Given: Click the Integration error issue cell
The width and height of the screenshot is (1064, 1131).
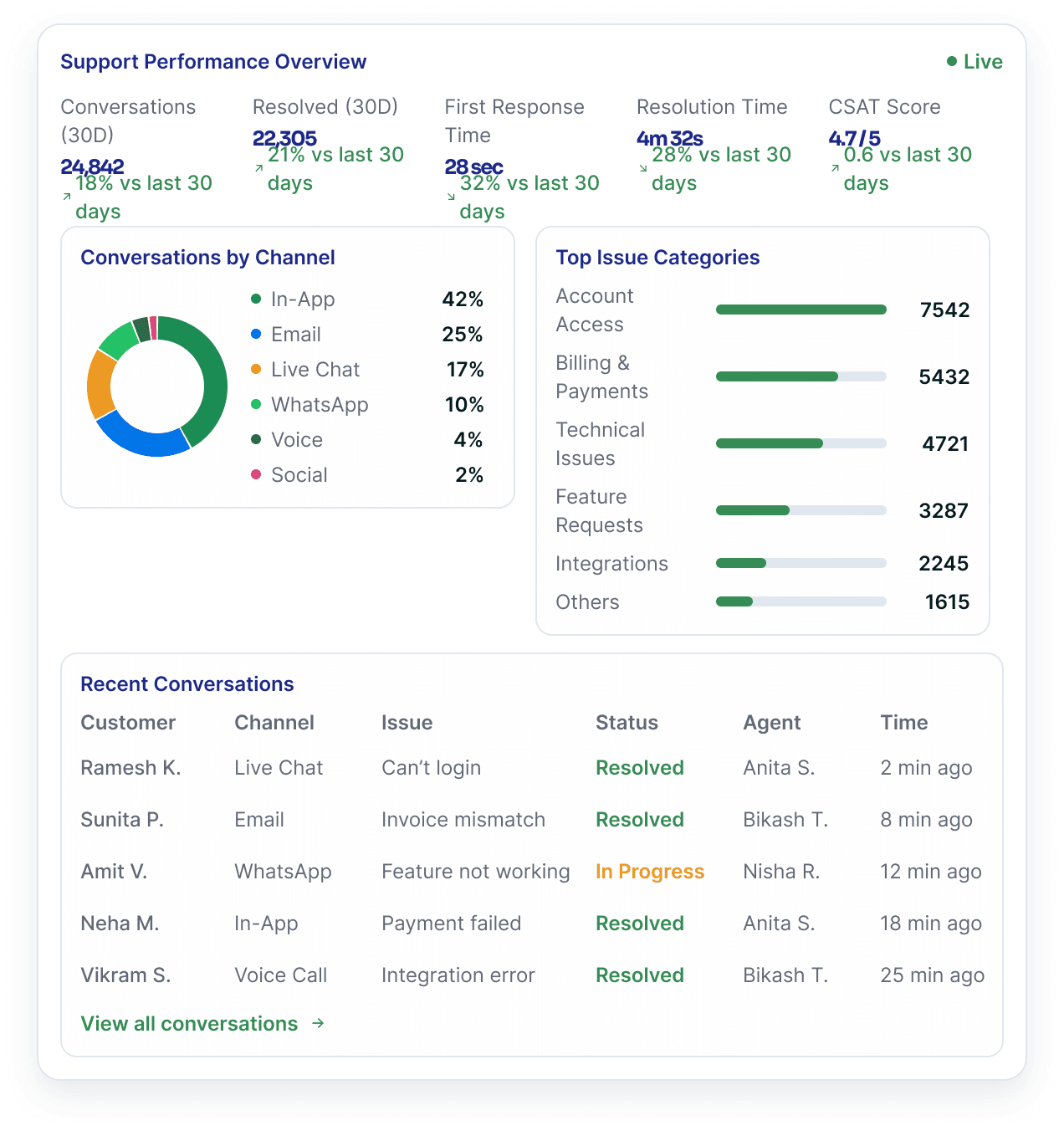Looking at the screenshot, I should pos(458,975).
